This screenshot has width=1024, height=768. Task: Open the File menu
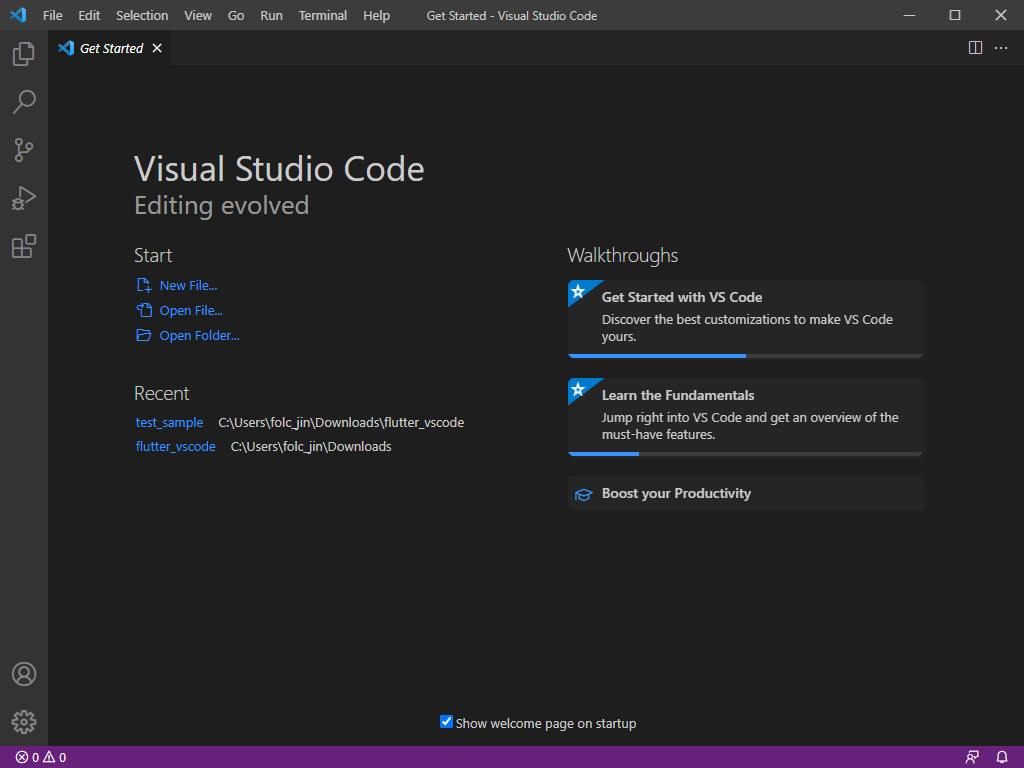[x=52, y=15]
